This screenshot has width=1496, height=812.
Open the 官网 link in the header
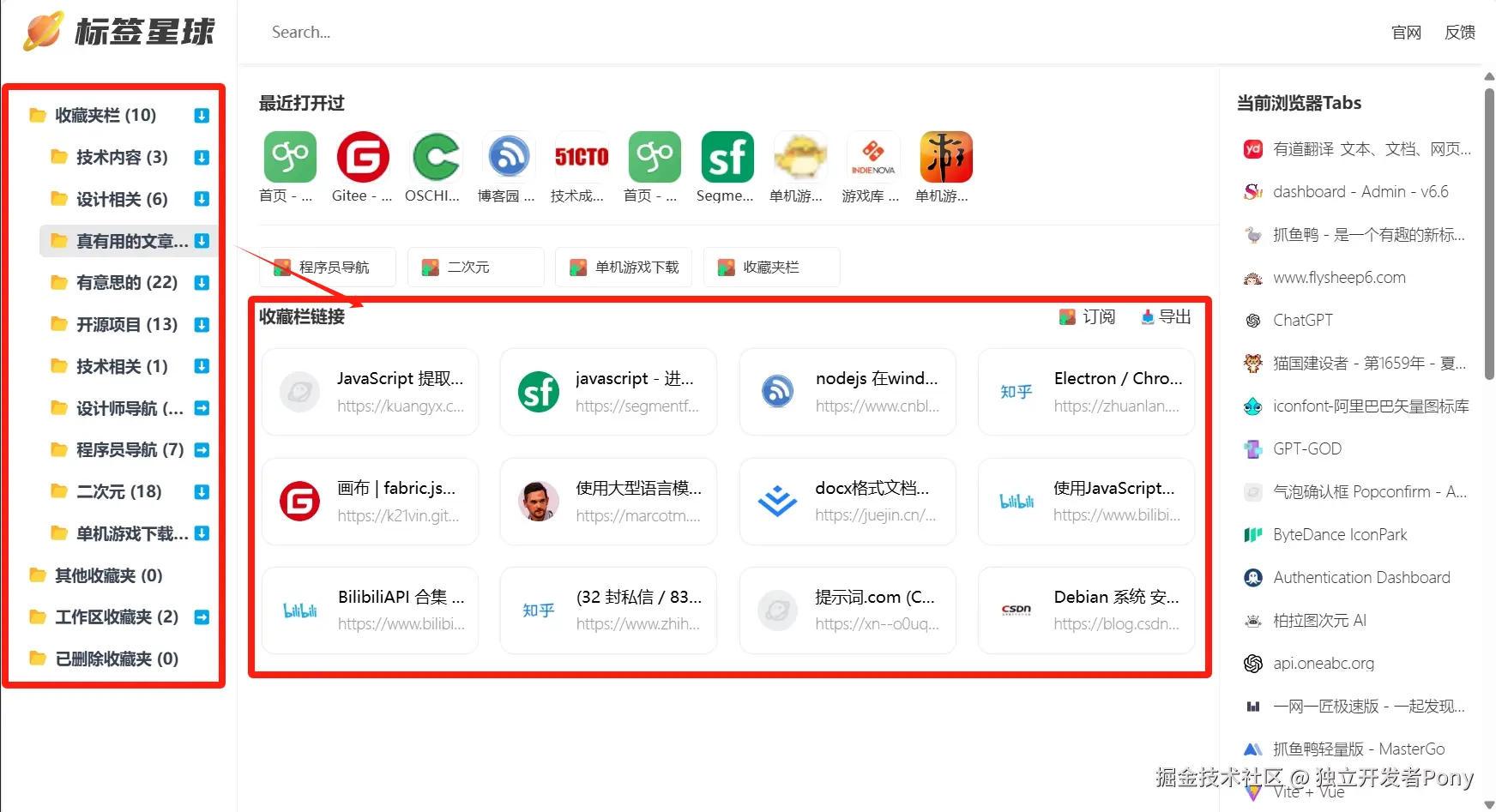pyautogui.click(x=1406, y=33)
